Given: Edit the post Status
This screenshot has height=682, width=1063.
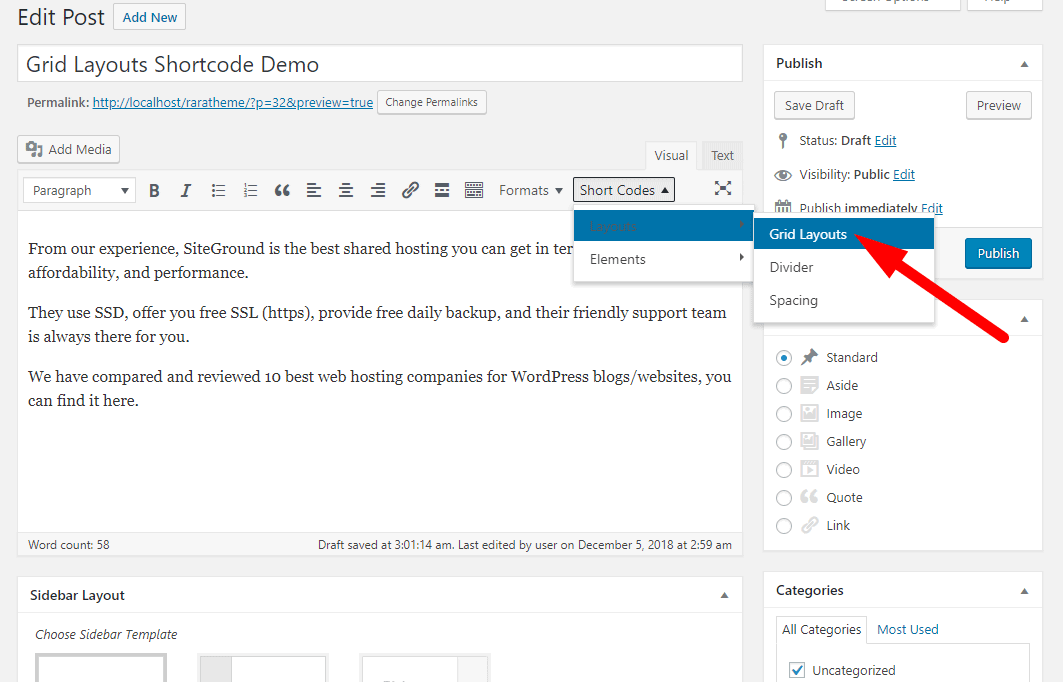Looking at the screenshot, I should click(x=885, y=140).
